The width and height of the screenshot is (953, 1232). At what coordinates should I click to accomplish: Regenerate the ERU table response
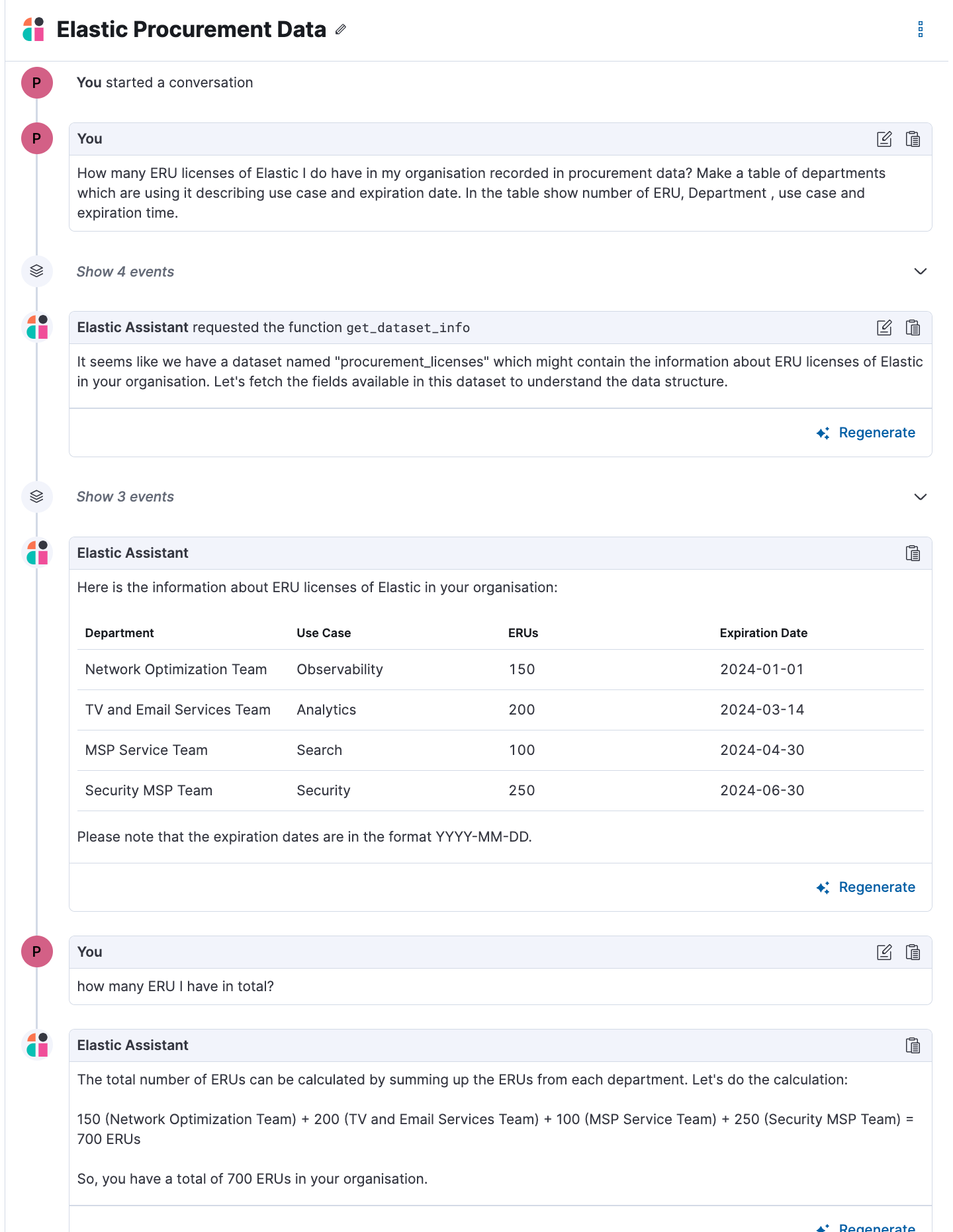pos(866,887)
